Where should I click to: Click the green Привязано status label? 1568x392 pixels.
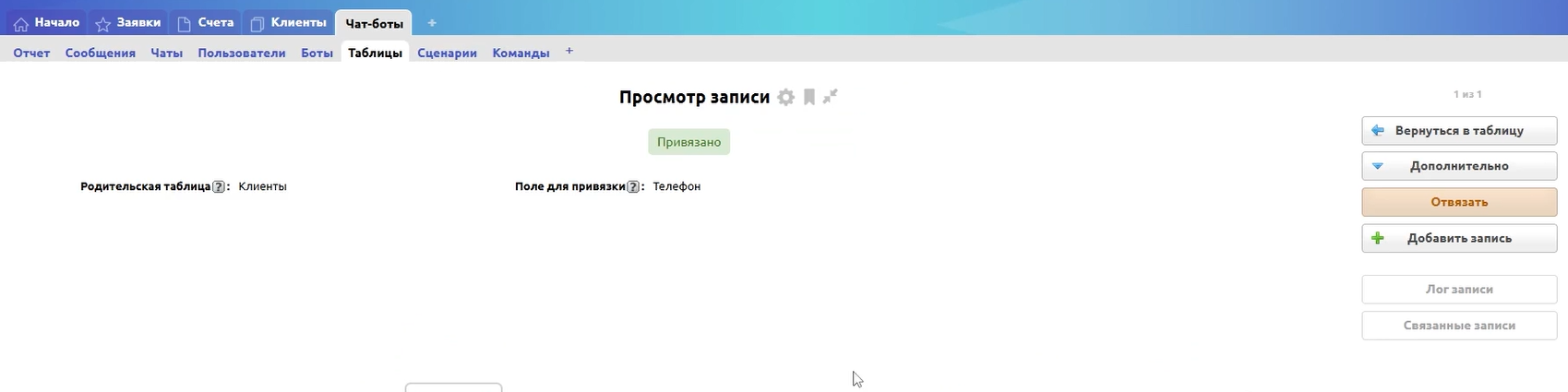[x=688, y=142]
